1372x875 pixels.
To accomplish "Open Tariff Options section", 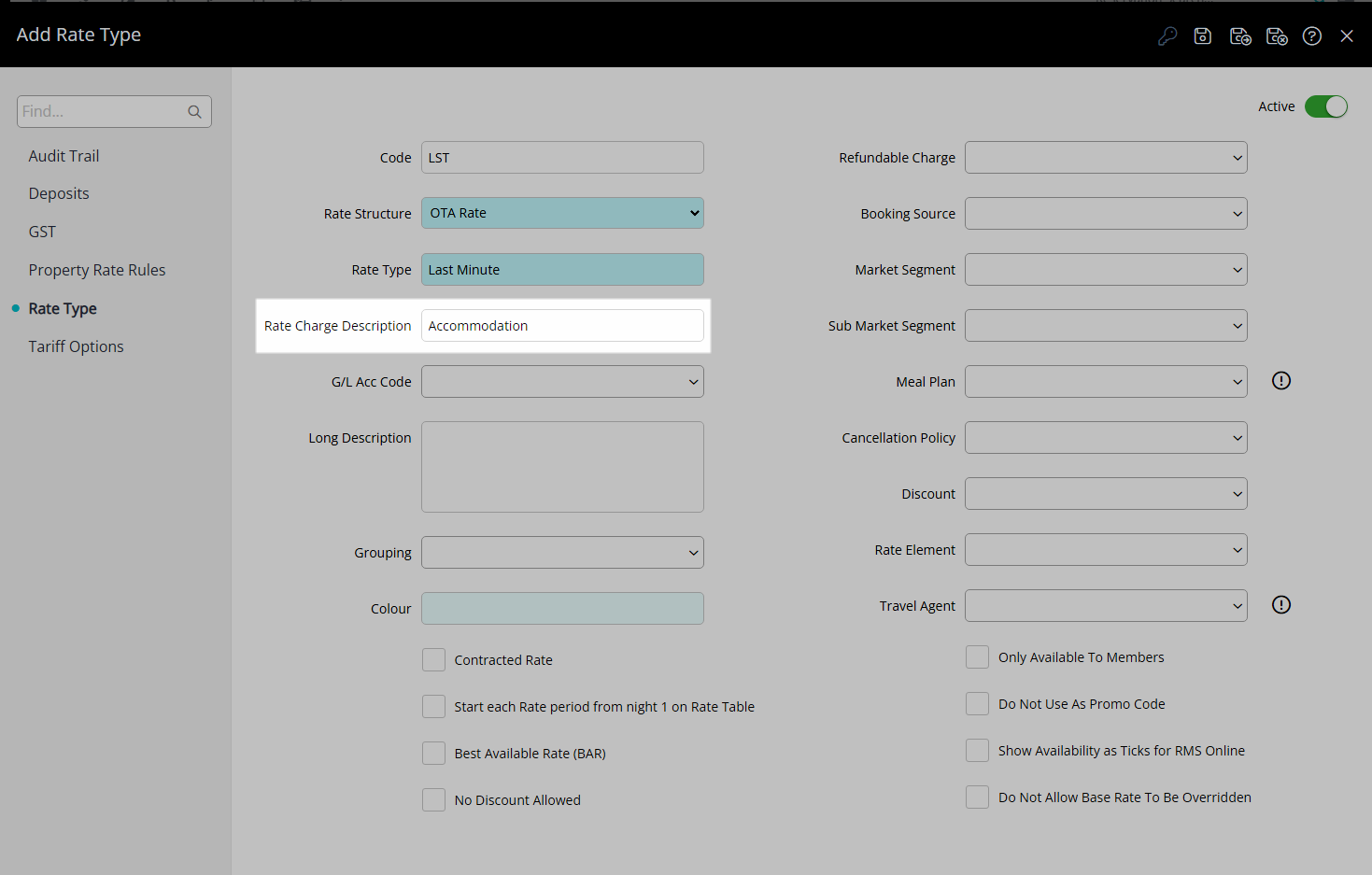I will click(76, 346).
